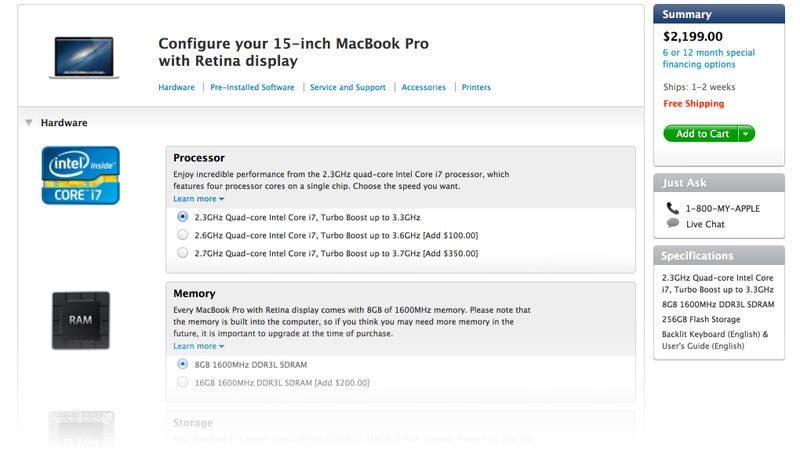Open the Accessories section link
This screenshot has width=800, height=450.
coord(423,87)
